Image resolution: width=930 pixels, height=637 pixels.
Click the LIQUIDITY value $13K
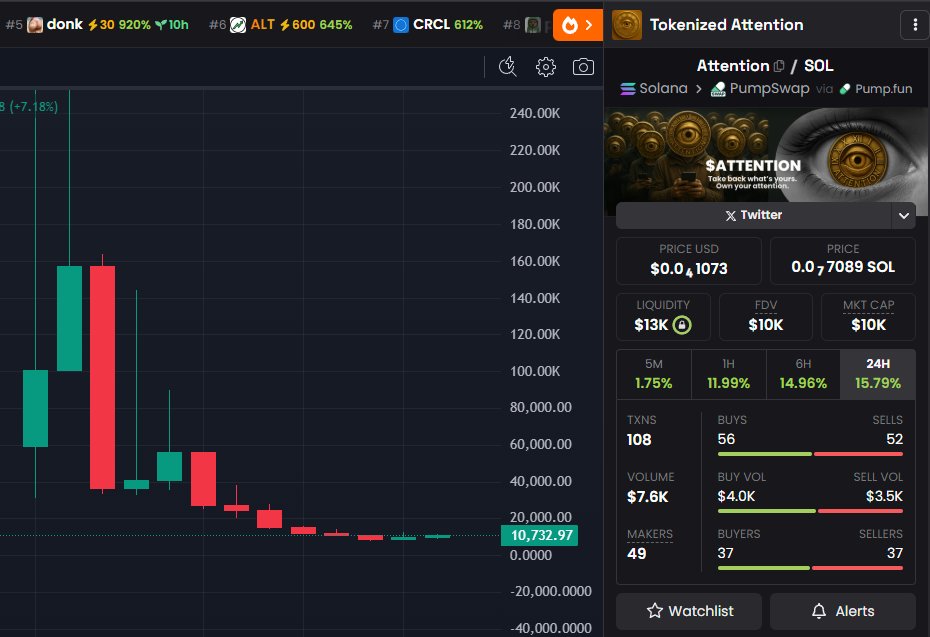(x=651, y=325)
